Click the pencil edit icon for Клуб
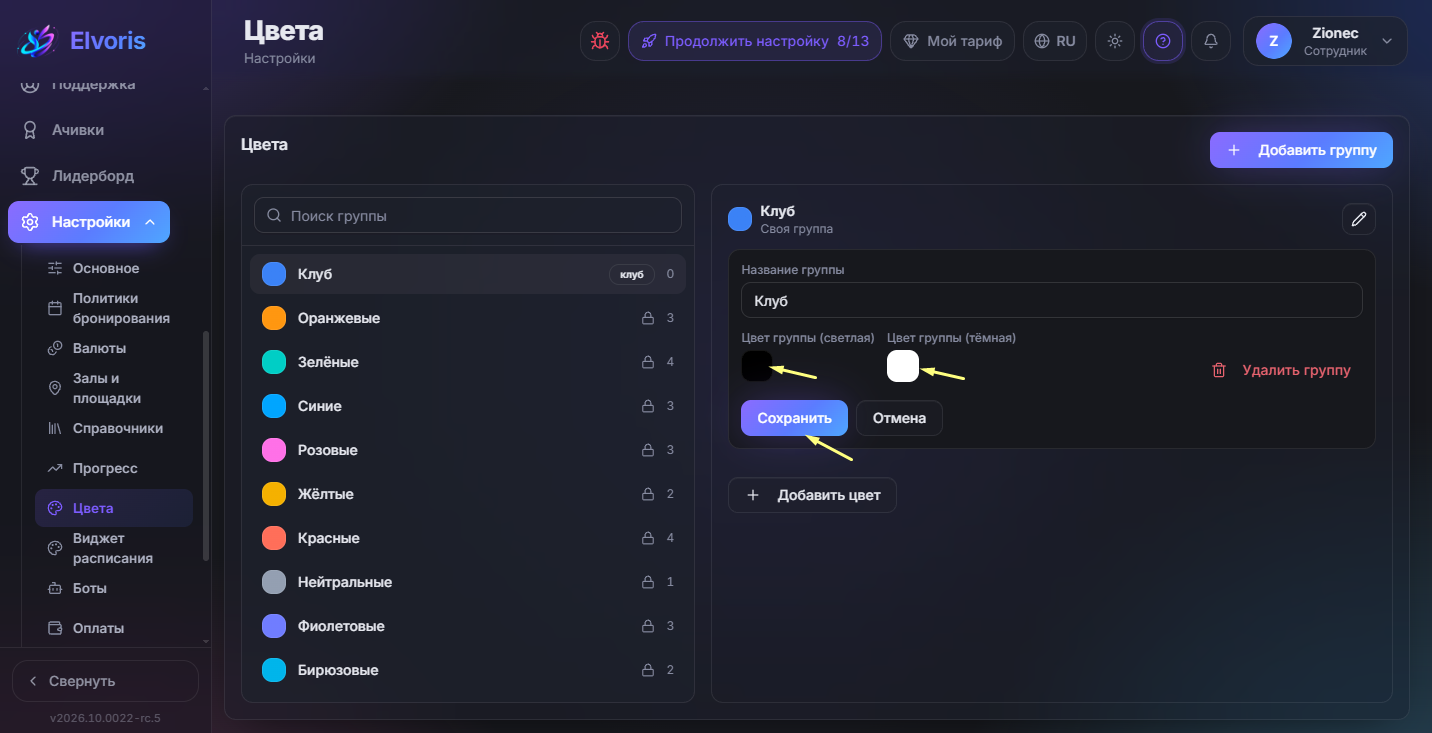This screenshot has height=733, width=1432. pyautogui.click(x=1358, y=219)
